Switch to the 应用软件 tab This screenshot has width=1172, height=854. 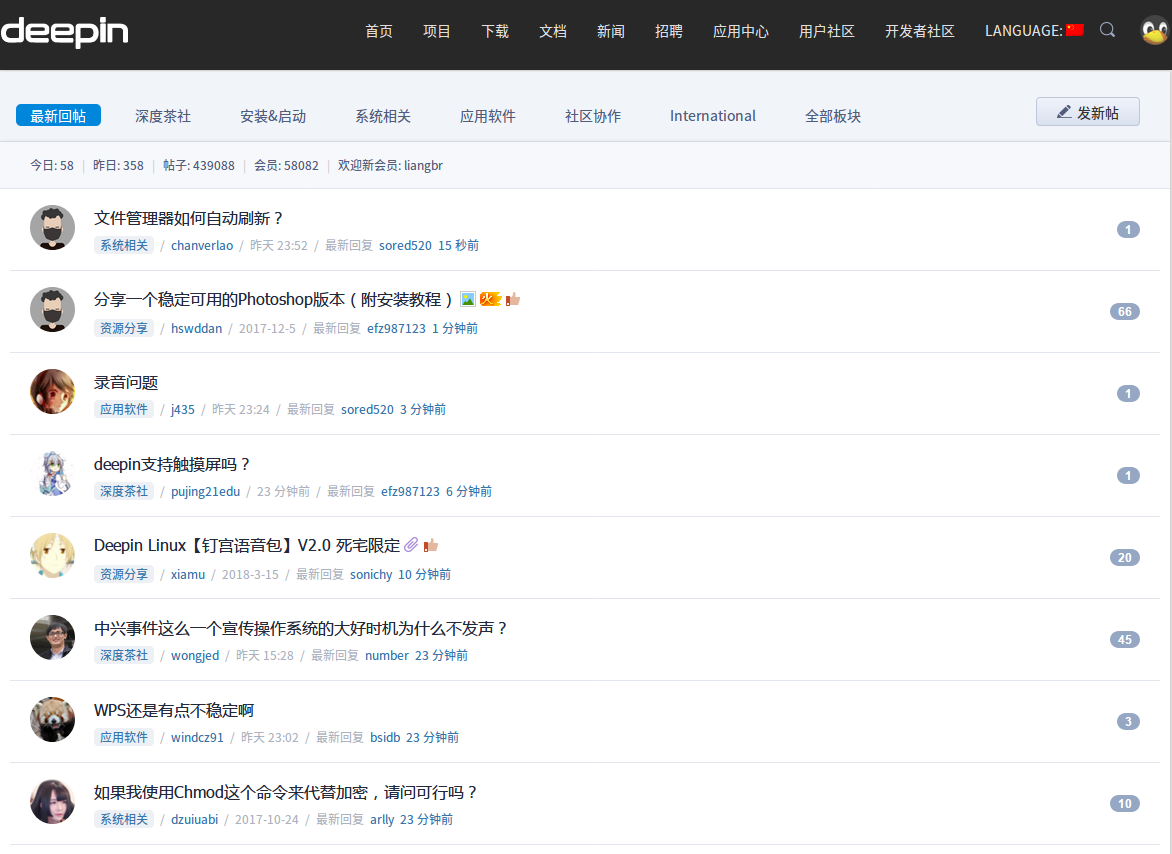click(x=487, y=117)
